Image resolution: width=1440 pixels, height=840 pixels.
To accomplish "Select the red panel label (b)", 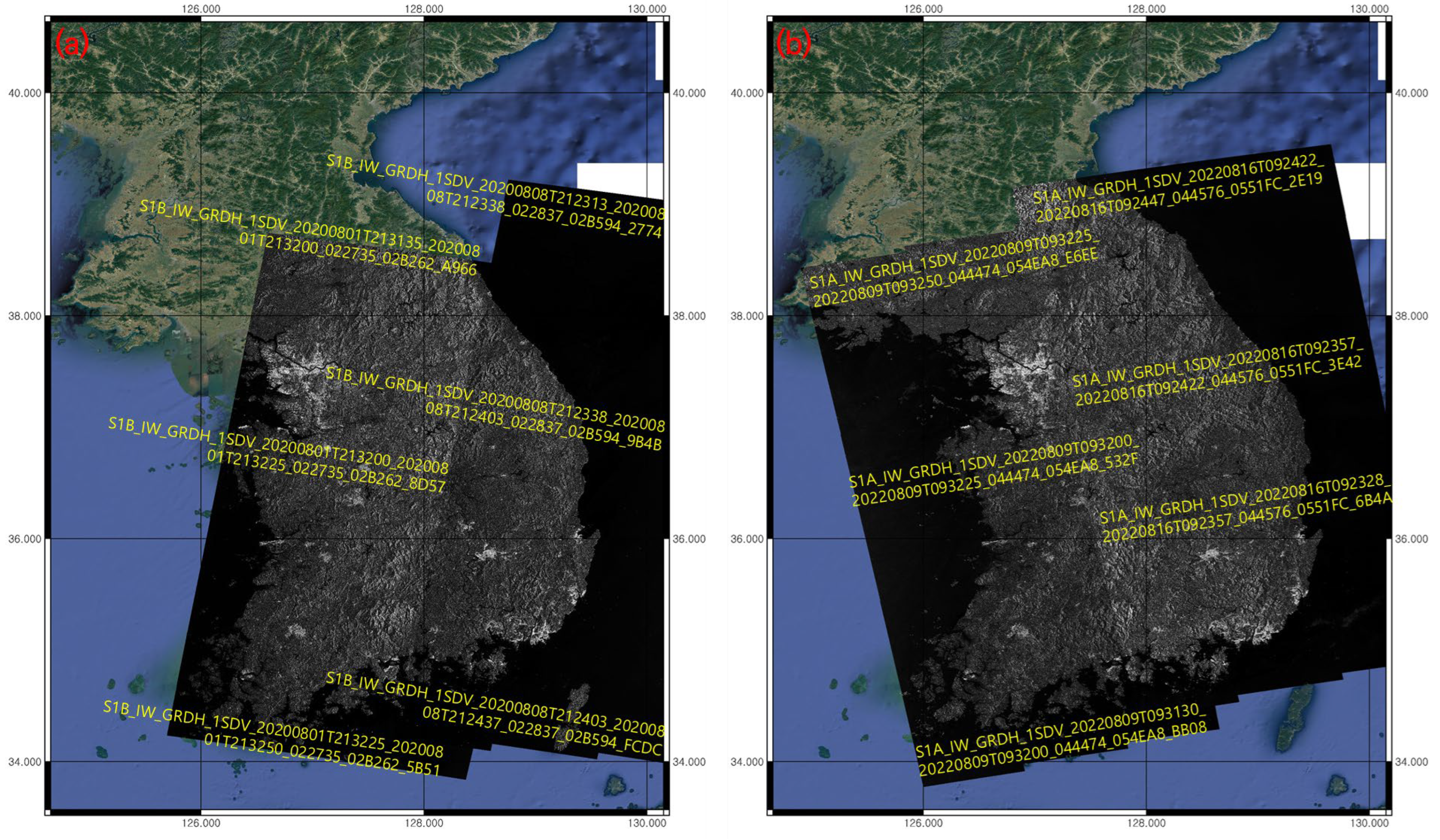I will (x=794, y=43).
